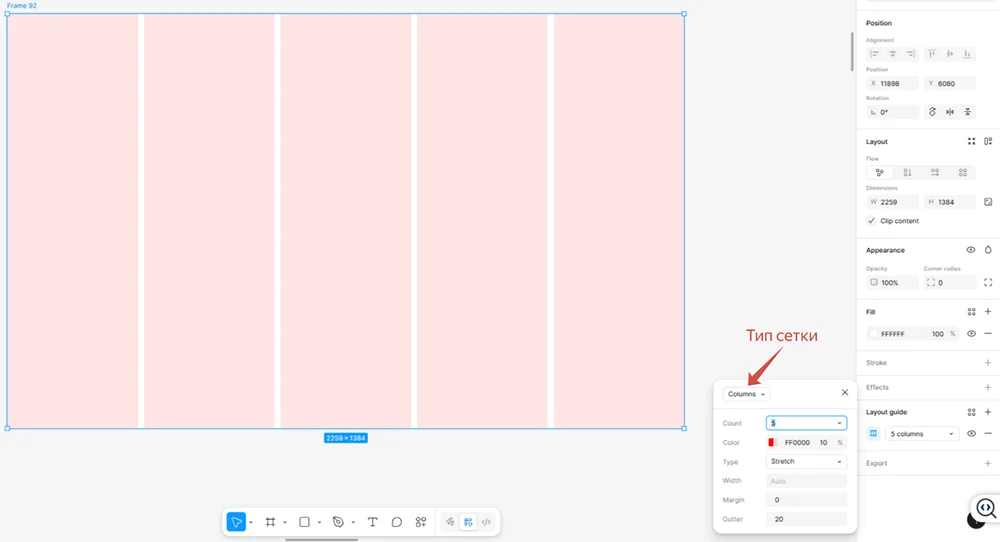Align selection vertical centers
1000x542 pixels.
(950, 54)
